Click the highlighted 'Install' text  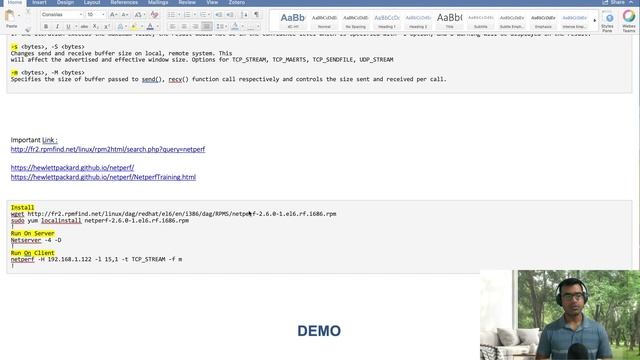pyautogui.click(x=22, y=207)
